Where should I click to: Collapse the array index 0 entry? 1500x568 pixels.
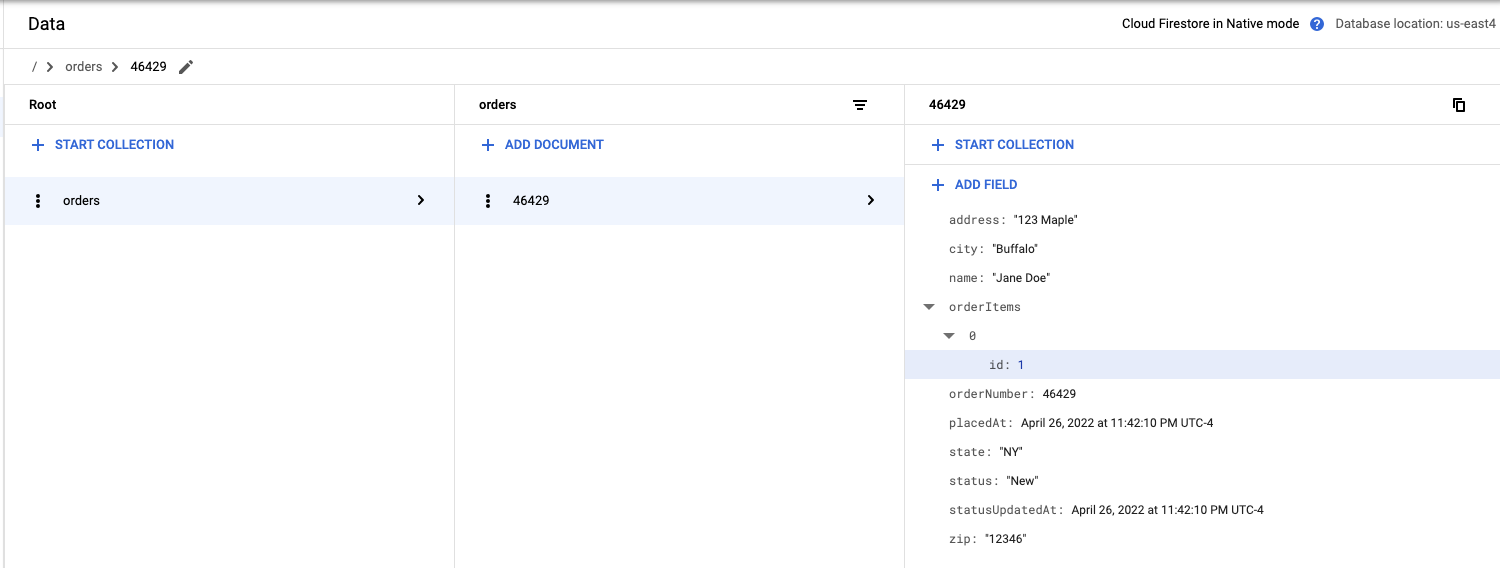point(949,336)
